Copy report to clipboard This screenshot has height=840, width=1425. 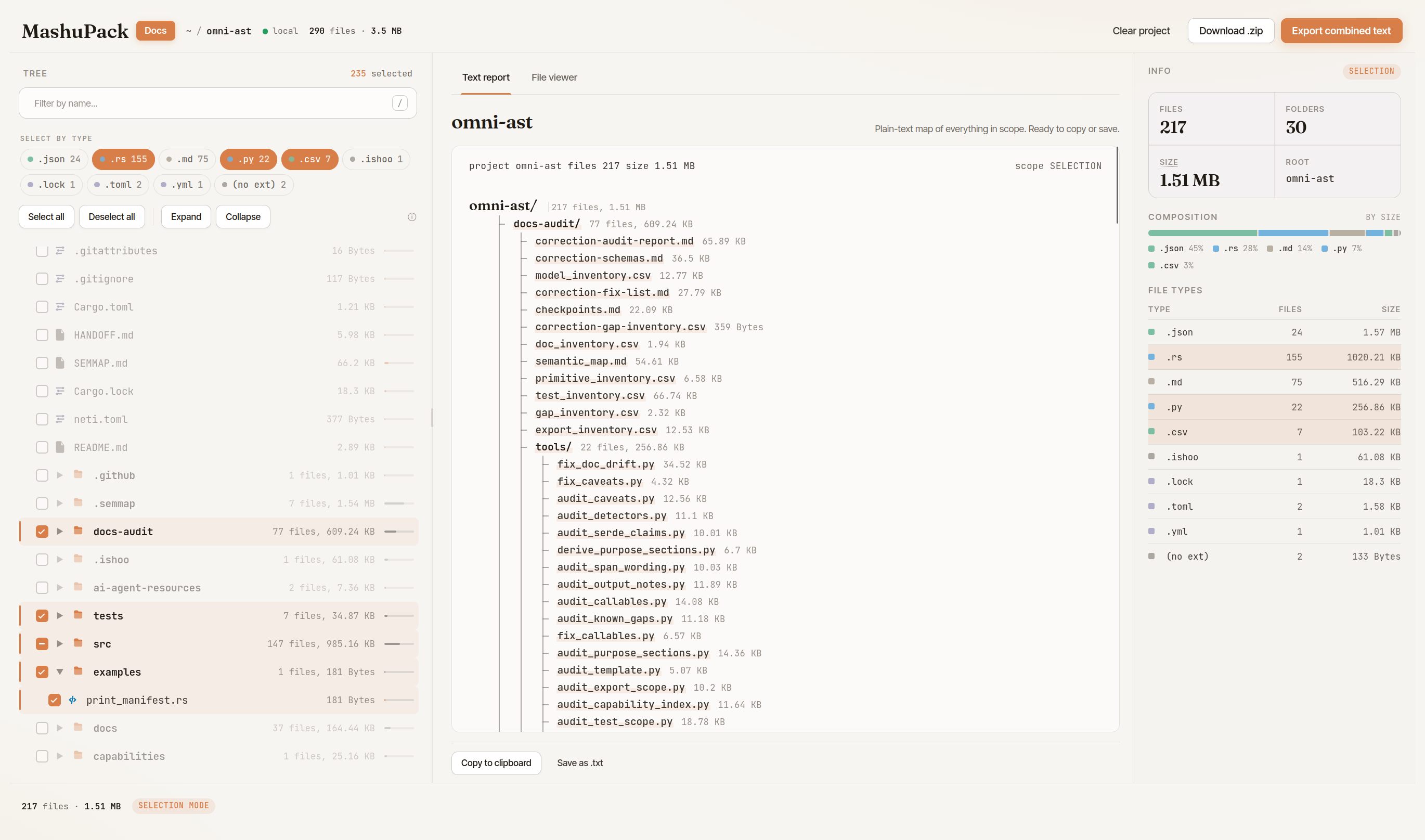496,763
